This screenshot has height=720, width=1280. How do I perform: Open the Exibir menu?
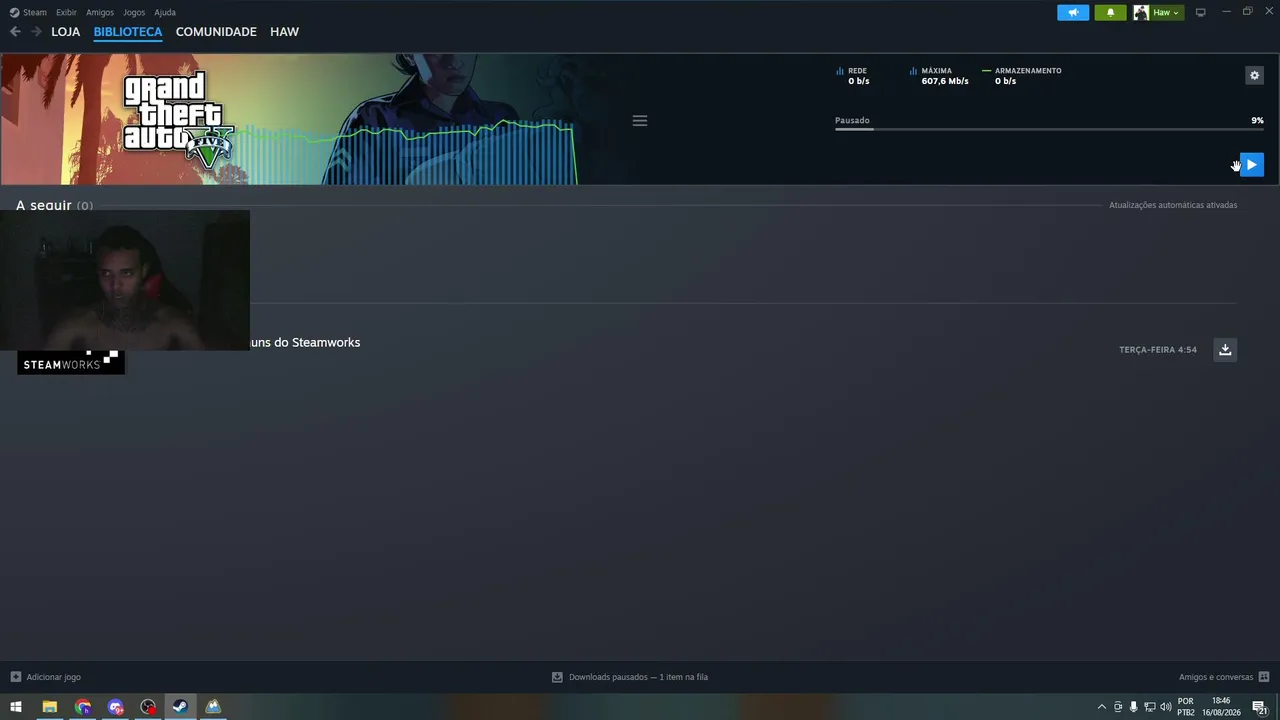click(x=66, y=12)
